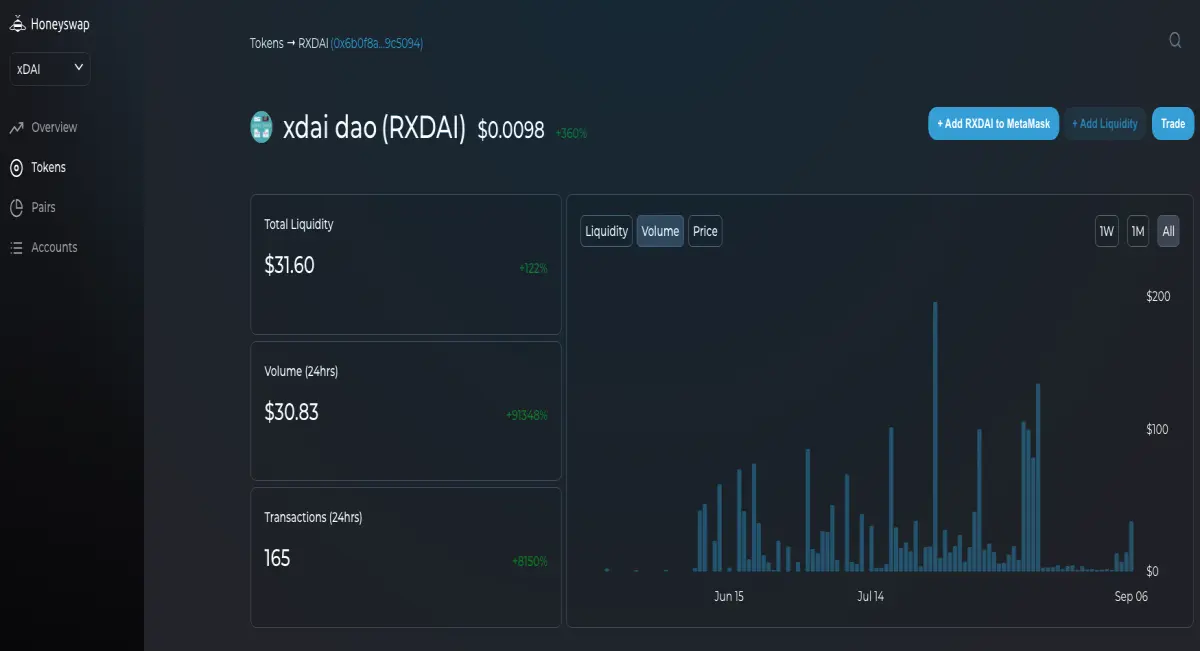Click the Pairs pie-chart icon
Viewport: 1200px width, 651px height.
click(16, 208)
